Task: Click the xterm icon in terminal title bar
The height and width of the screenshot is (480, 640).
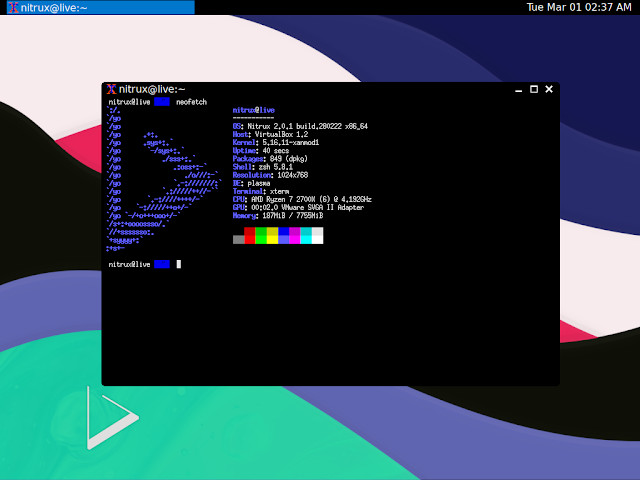Action: [x=111, y=89]
